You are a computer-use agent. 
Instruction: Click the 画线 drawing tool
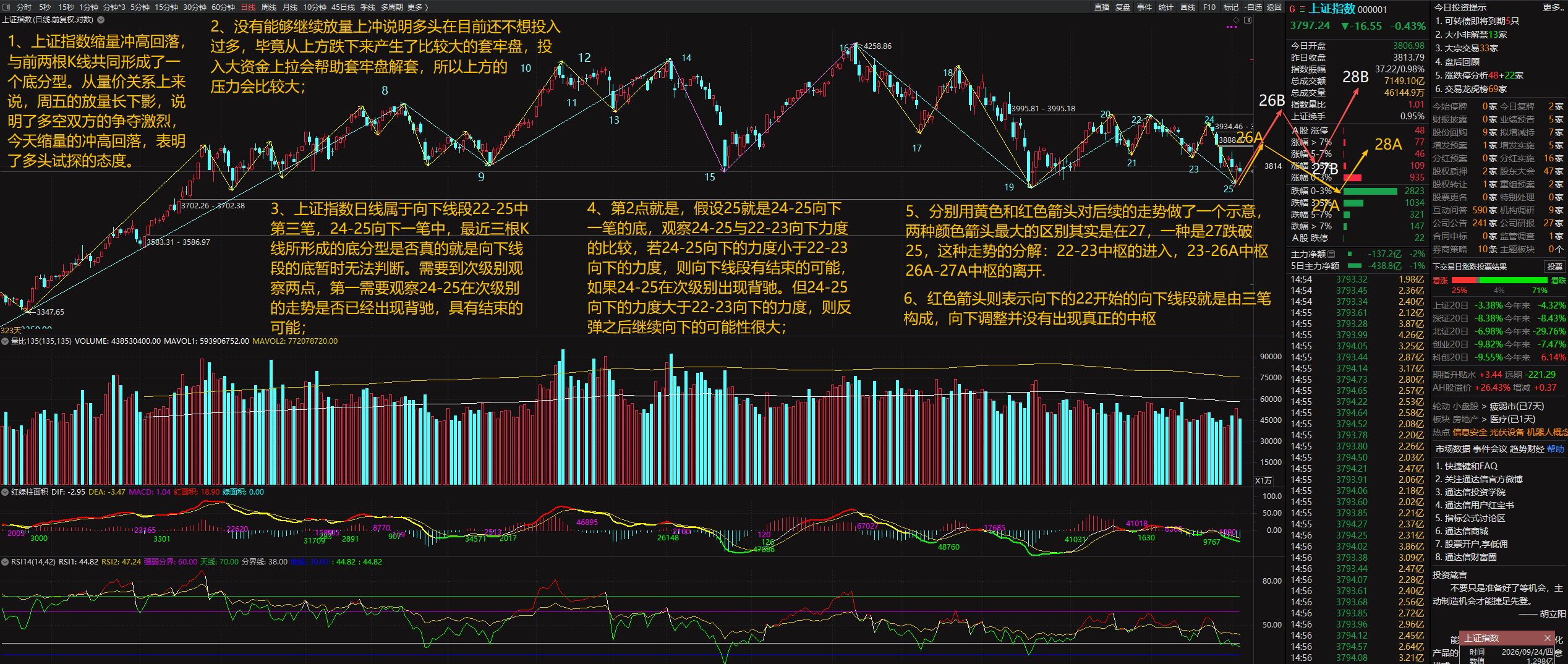1188,7
